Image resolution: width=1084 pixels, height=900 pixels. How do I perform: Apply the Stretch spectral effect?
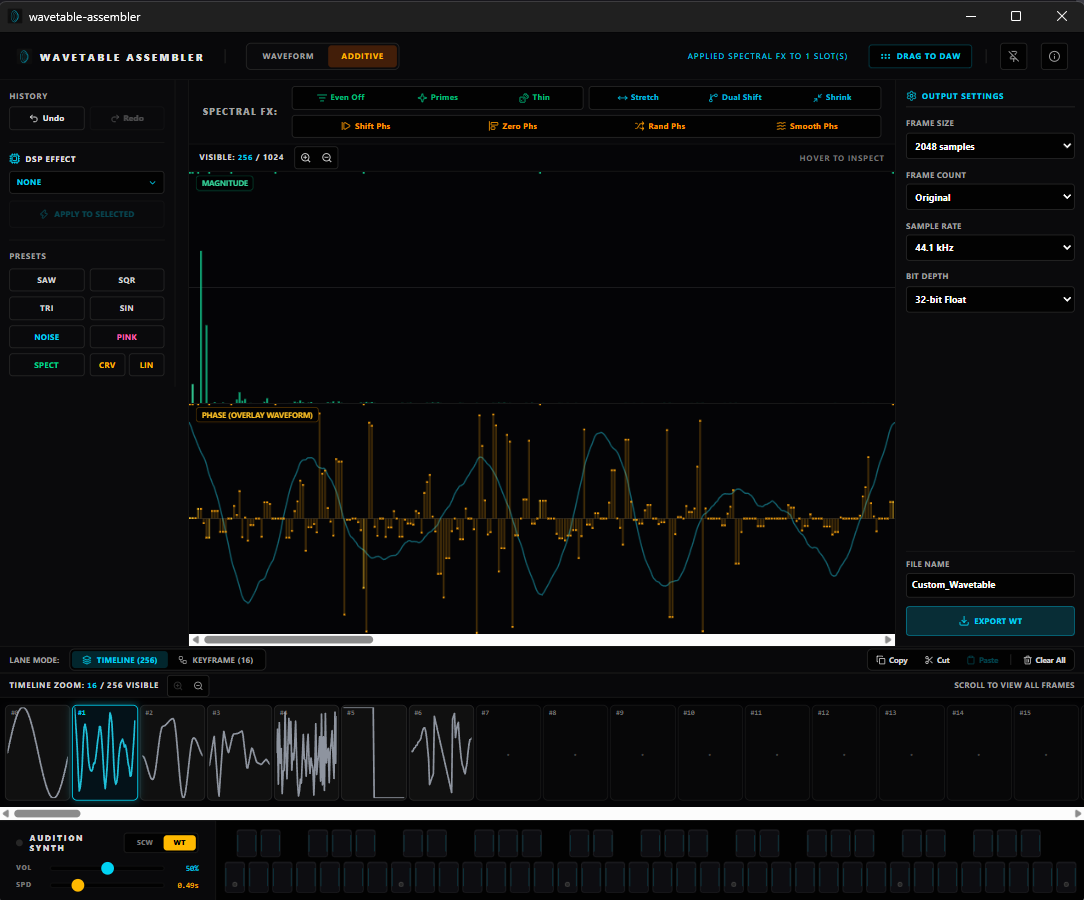click(638, 97)
